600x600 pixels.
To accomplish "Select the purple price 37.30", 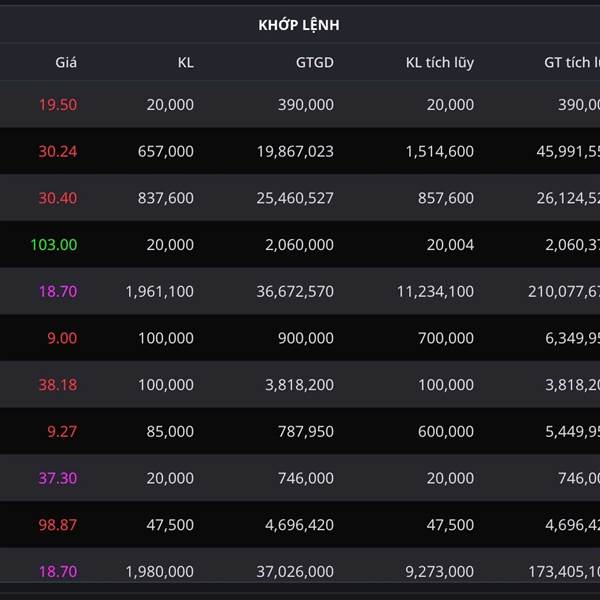I will tap(58, 478).
